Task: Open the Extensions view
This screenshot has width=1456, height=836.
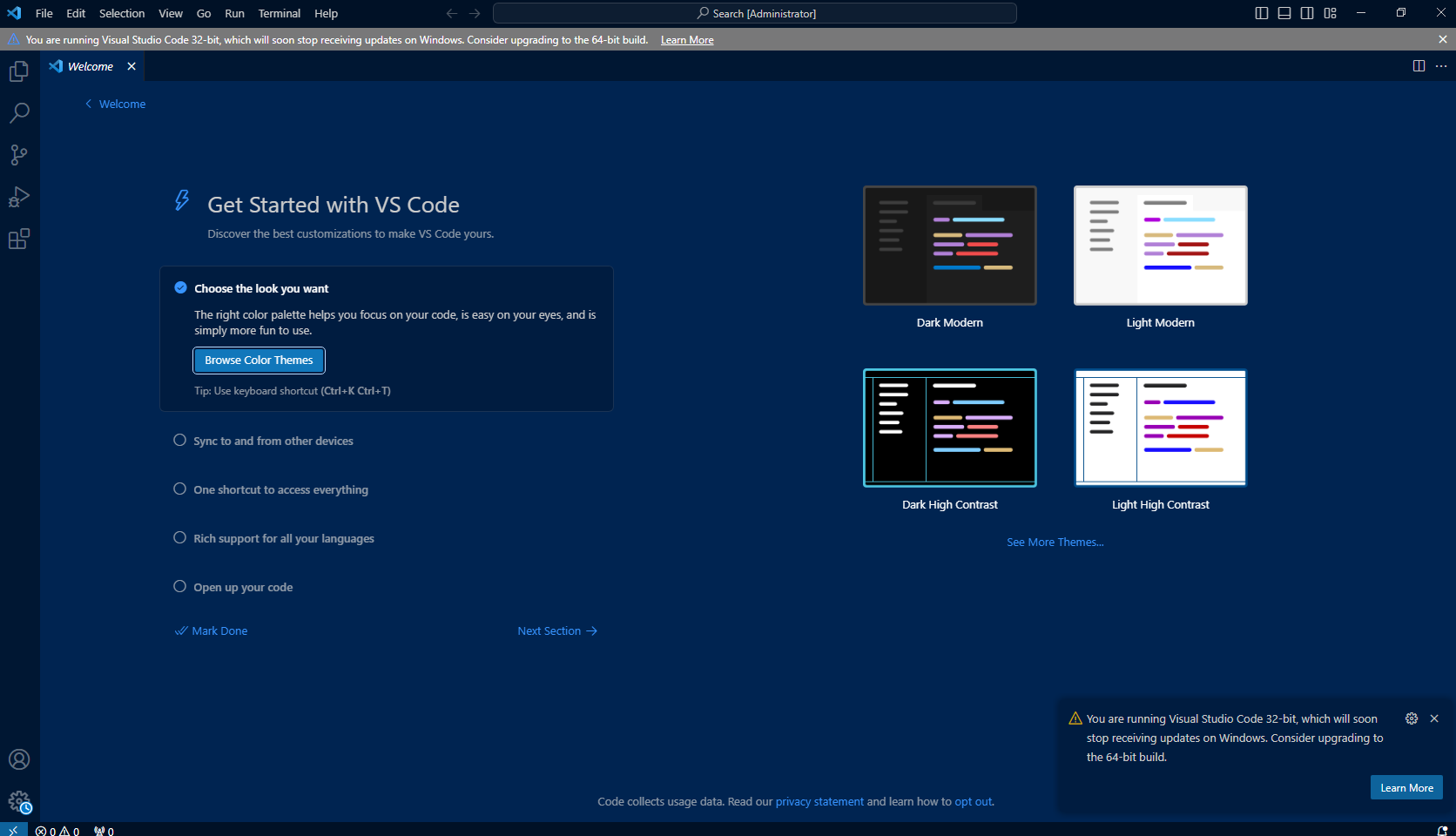Action: coord(19,239)
